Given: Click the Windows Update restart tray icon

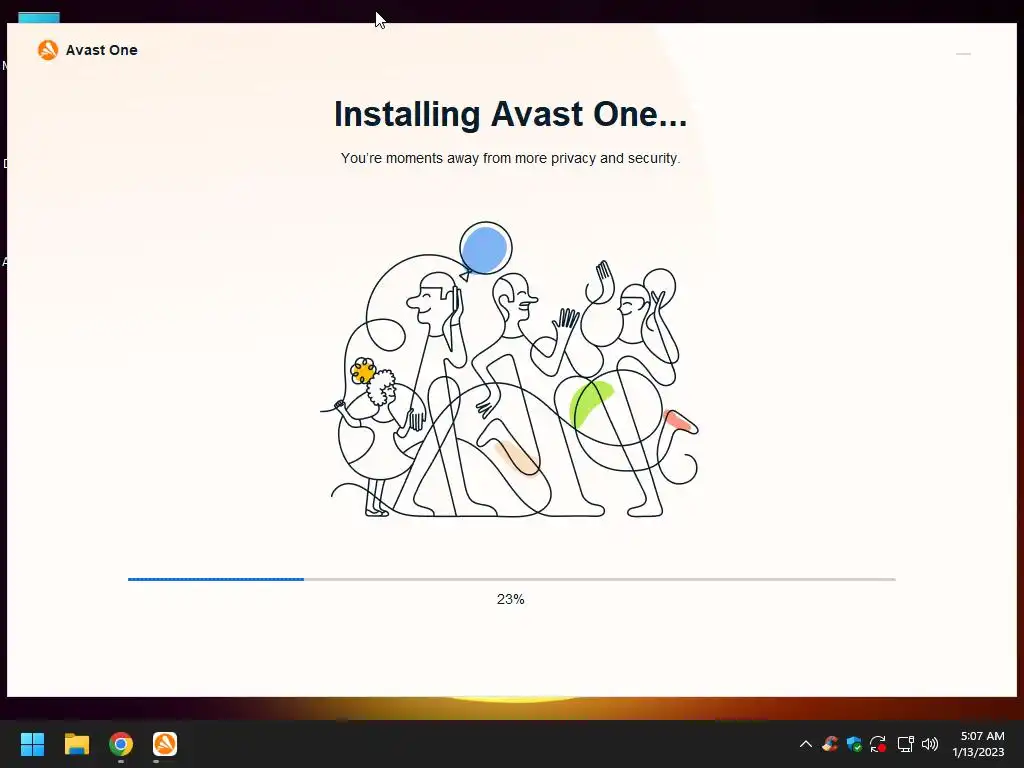Looking at the screenshot, I should pyautogui.click(x=878, y=744).
